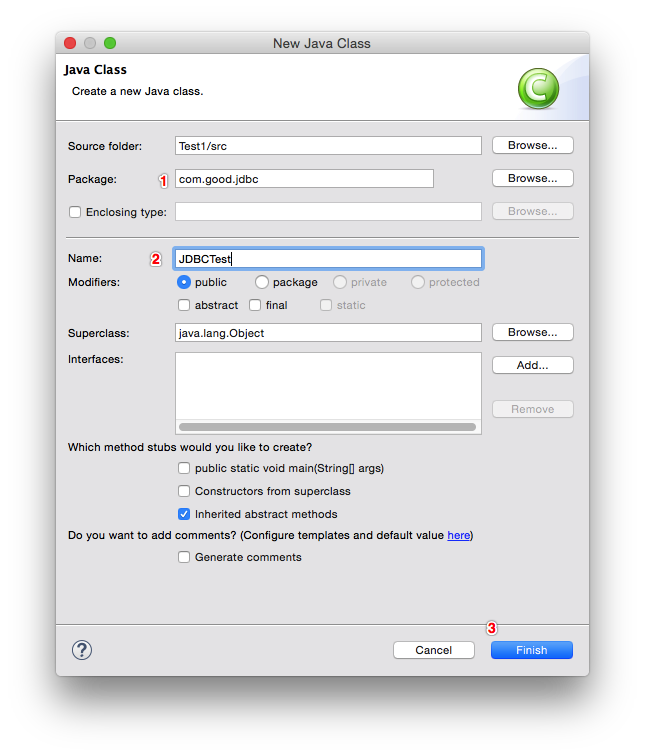The width and height of the screenshot is (645, 756).
Task: Close the New Java Class dialog
Action: pyautogui.click(x=70, y=43)
